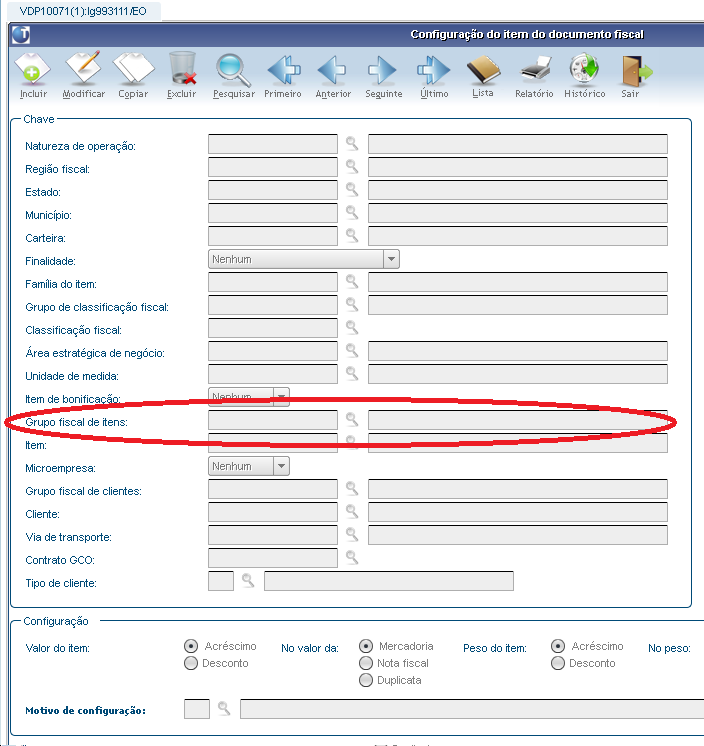Jump to Último record
This screenshot has height=746, width=704.
tap(433, 70)
